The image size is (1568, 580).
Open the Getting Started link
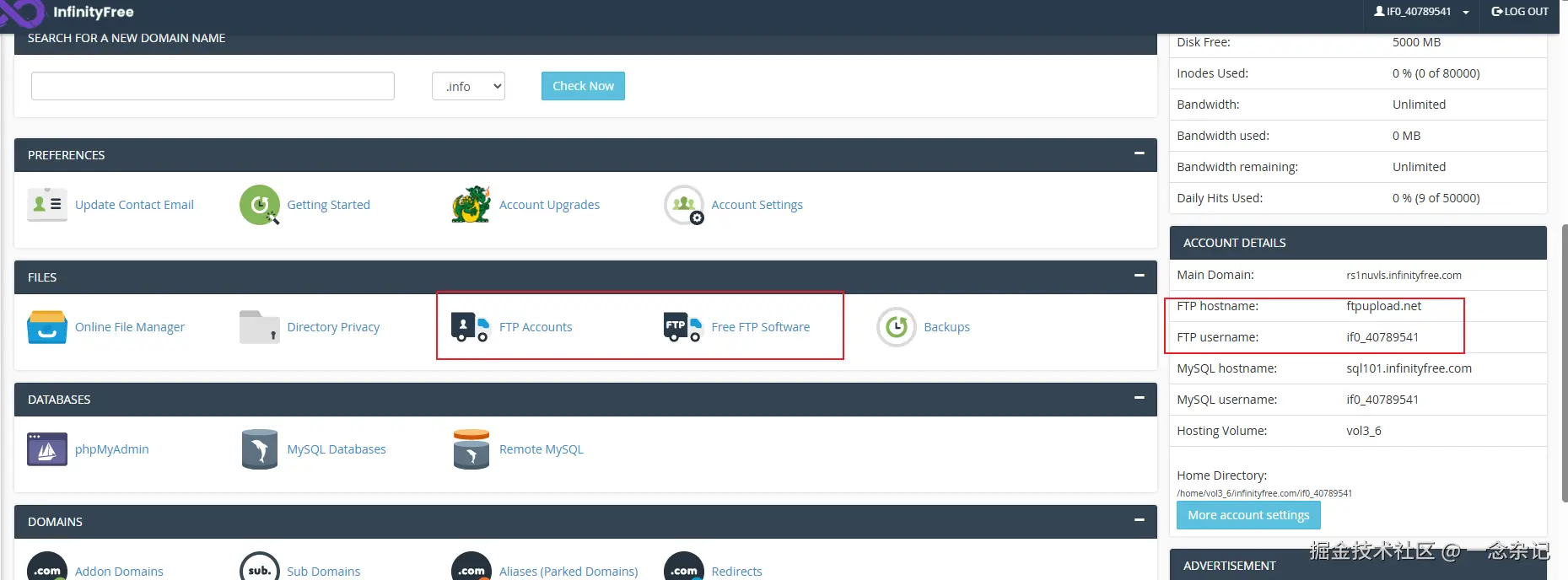pyautogui.click(x=328, y=205)
